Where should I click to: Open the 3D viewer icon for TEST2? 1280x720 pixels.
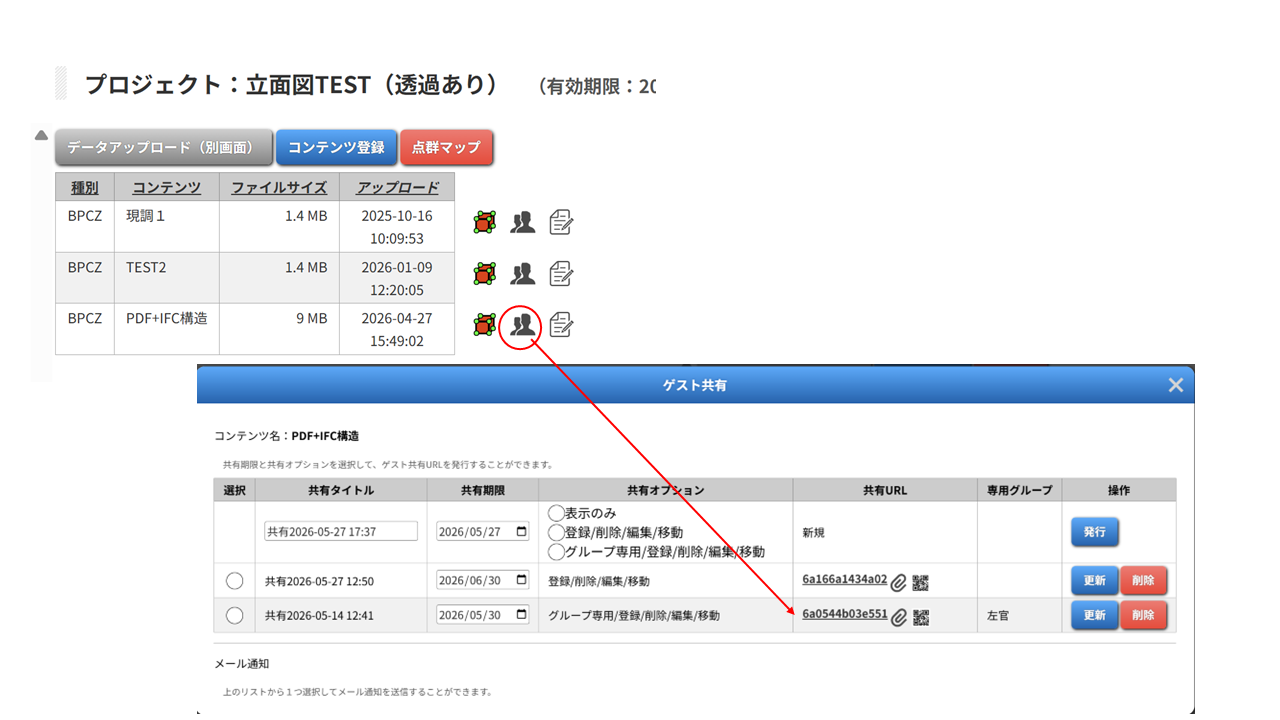click(485, 273)
